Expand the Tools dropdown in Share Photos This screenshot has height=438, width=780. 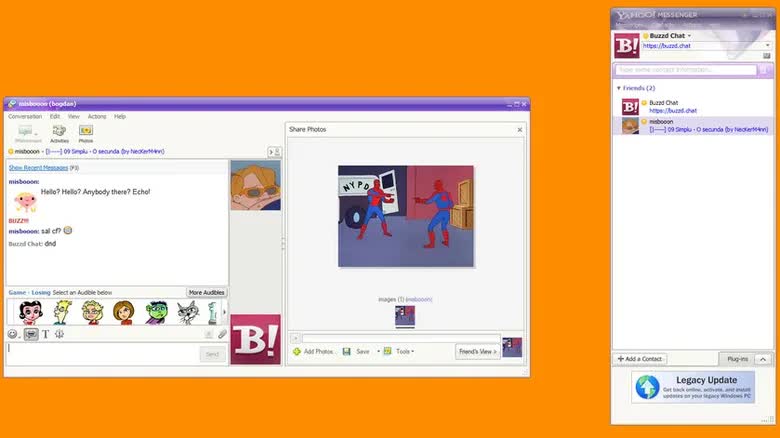point(404,351)
